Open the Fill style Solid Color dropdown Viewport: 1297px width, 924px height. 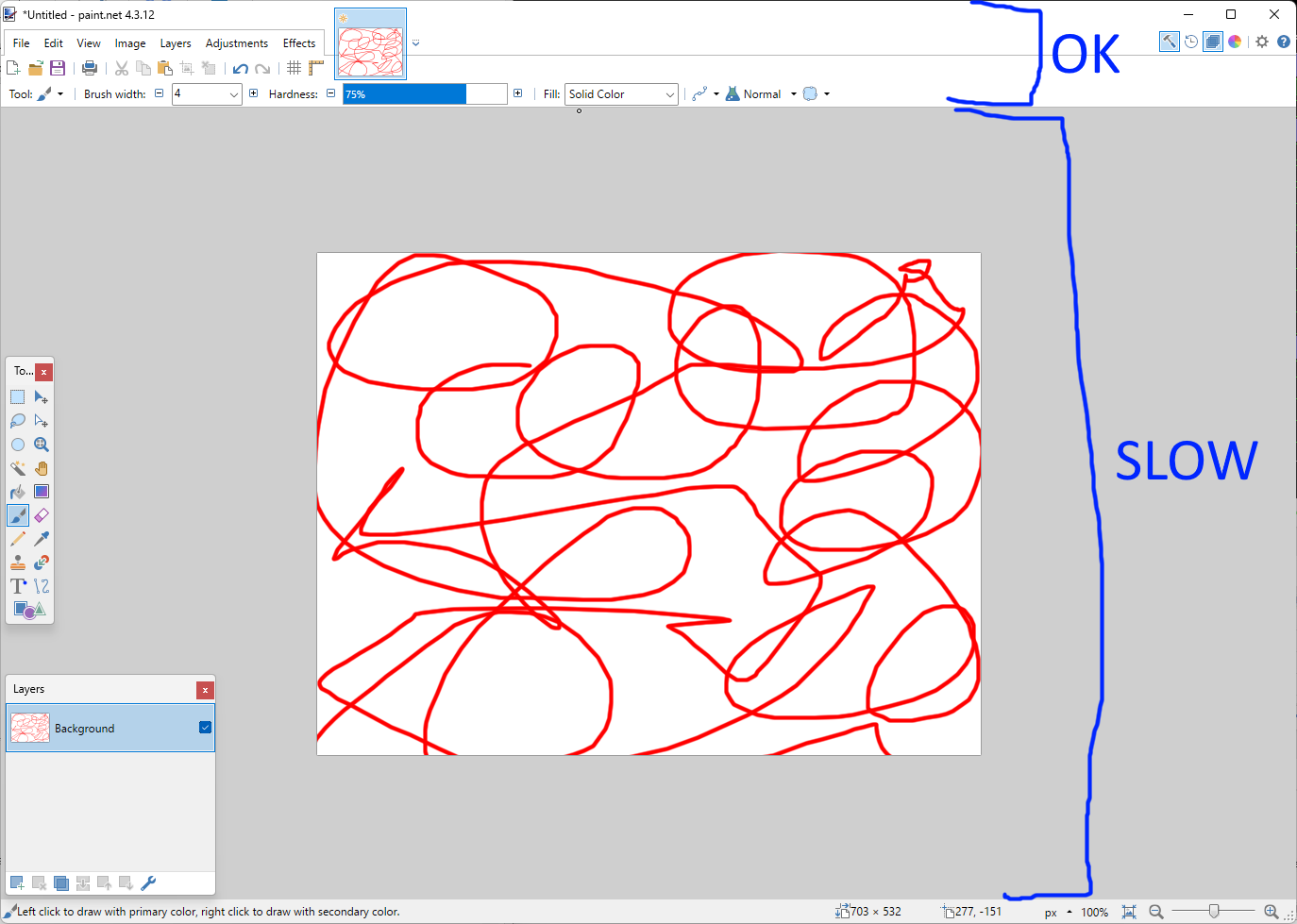(621, 94)
